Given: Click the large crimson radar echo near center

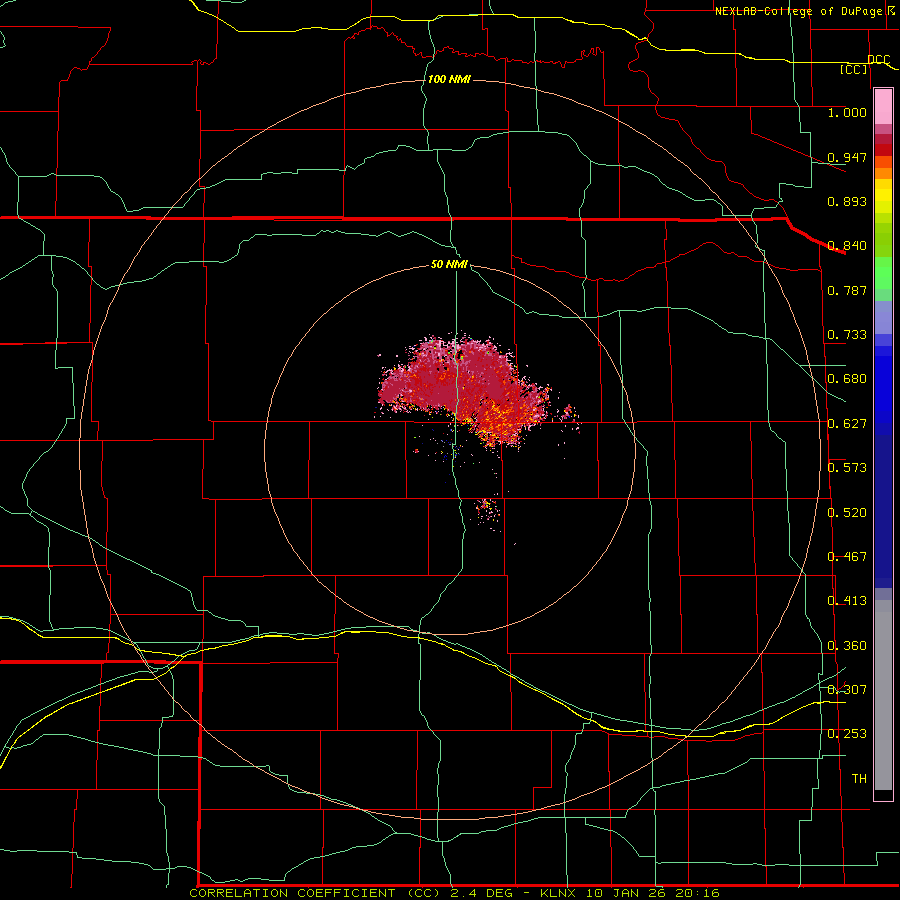Looking at the screenshot, I should [465, 385].
